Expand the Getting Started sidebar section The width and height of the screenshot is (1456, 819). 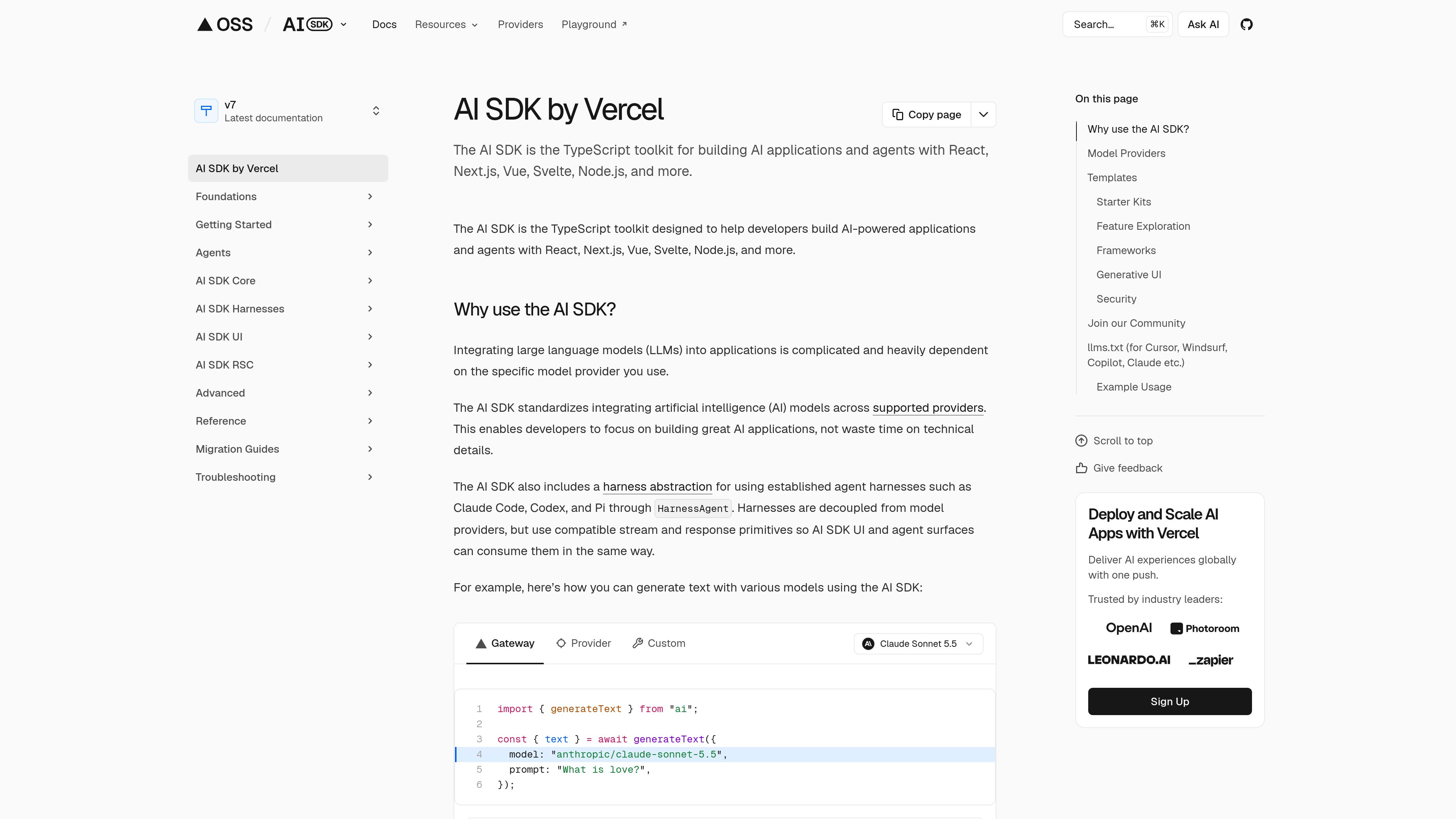point(288,225)
